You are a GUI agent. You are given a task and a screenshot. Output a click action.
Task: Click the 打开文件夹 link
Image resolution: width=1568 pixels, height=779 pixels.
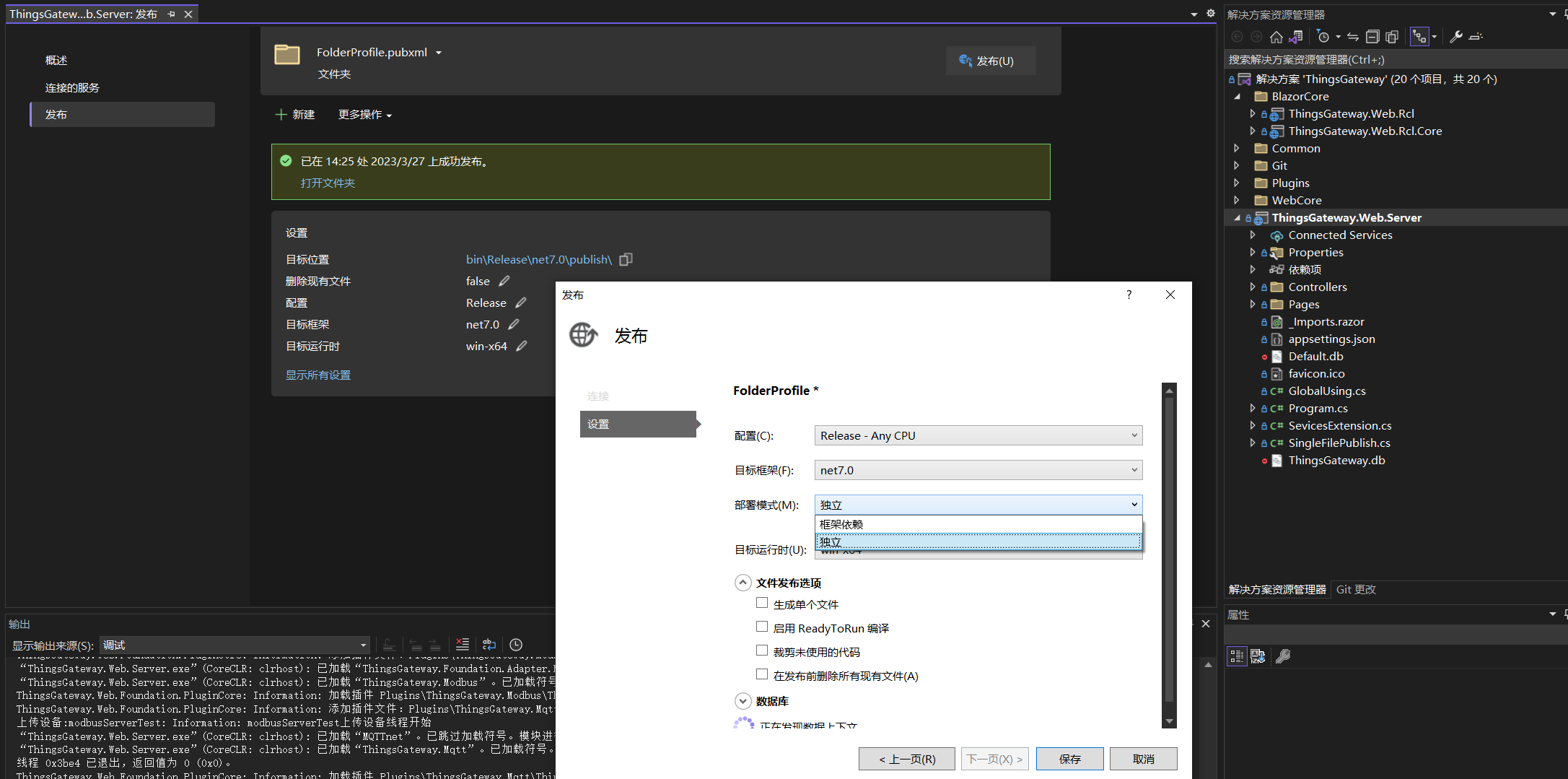coord(328,183)
